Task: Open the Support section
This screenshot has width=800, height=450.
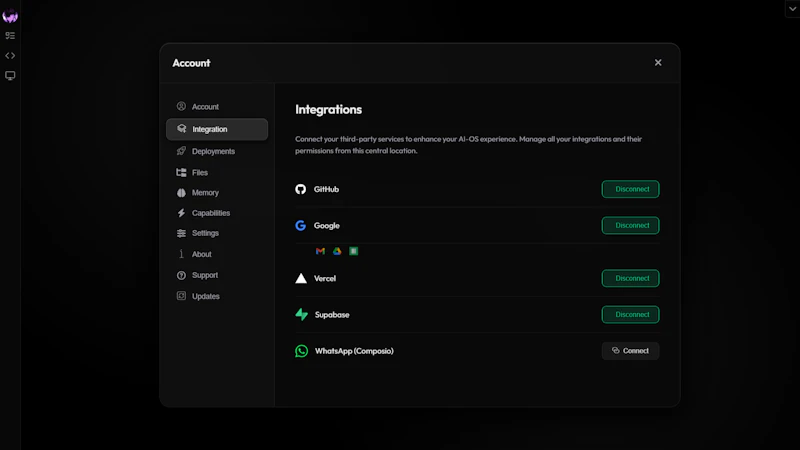Action: 217,275
